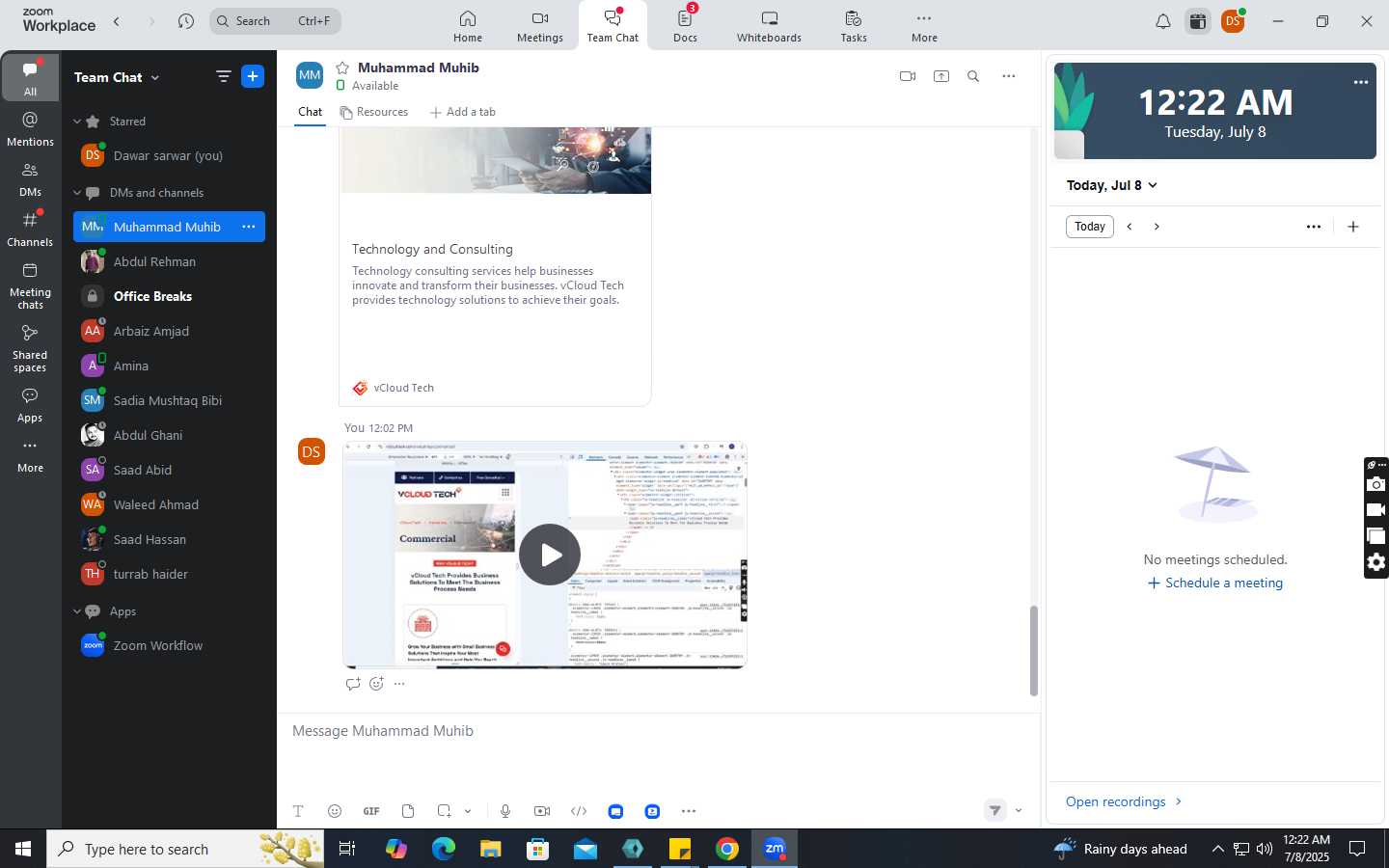1389x868 pixels.
Task: Open the Whiteboards tab
Action: (x=769, y=26)
